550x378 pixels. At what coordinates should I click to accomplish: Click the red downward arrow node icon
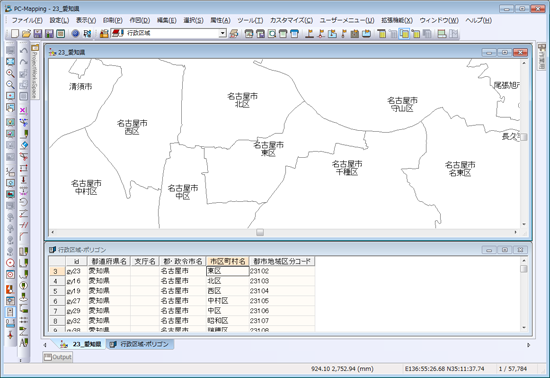(x=24, y=180)
